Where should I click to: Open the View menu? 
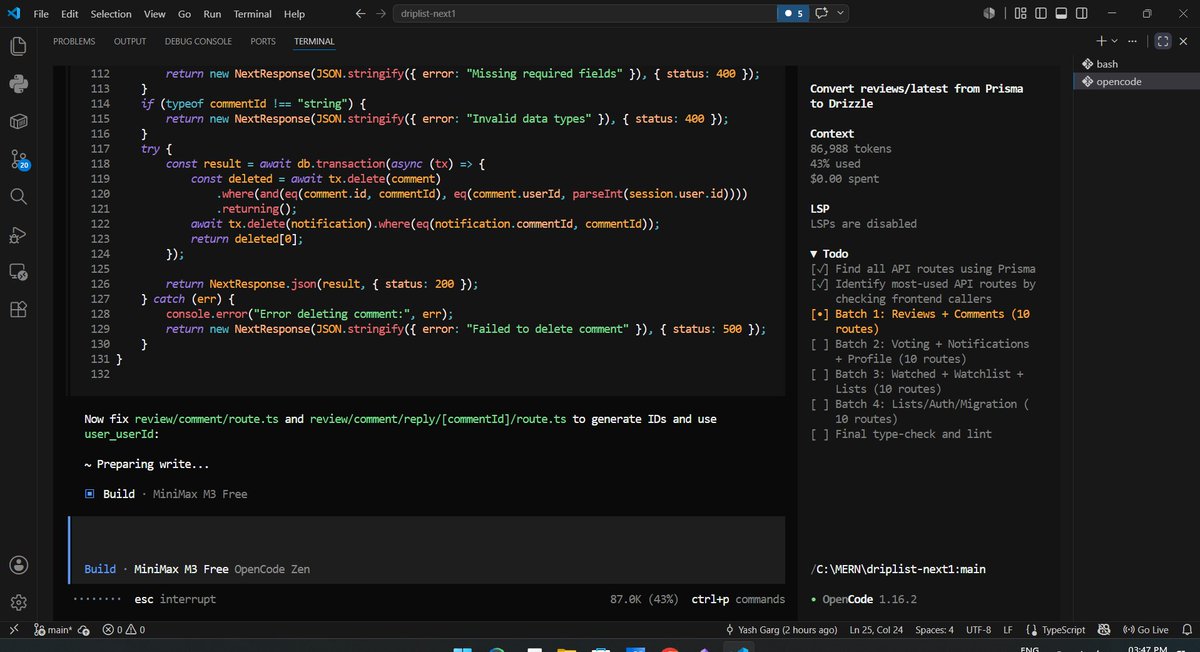click(x=154, y=14)
